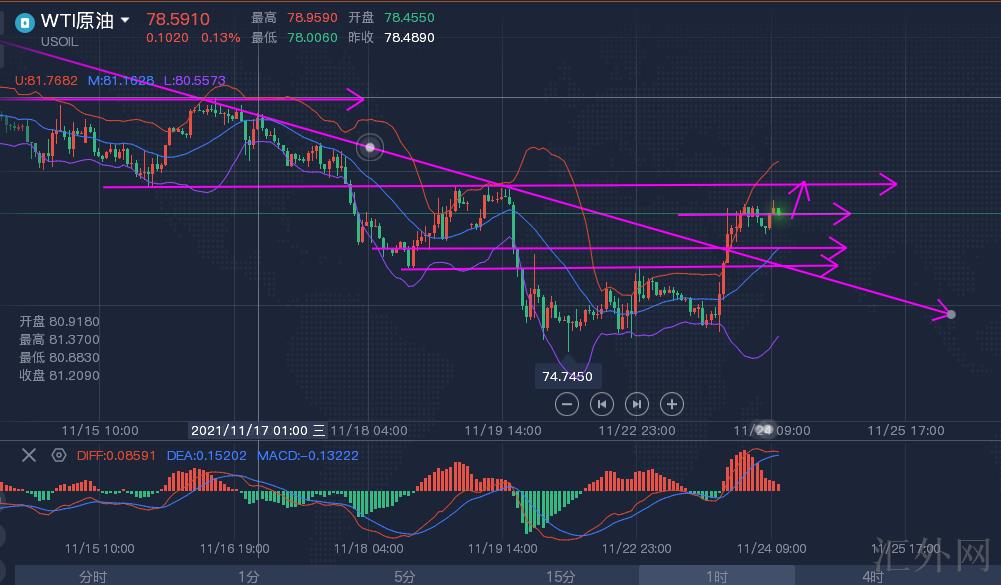
Task: Select the 5分 timeframe tab
Action: tap(405, 576)
